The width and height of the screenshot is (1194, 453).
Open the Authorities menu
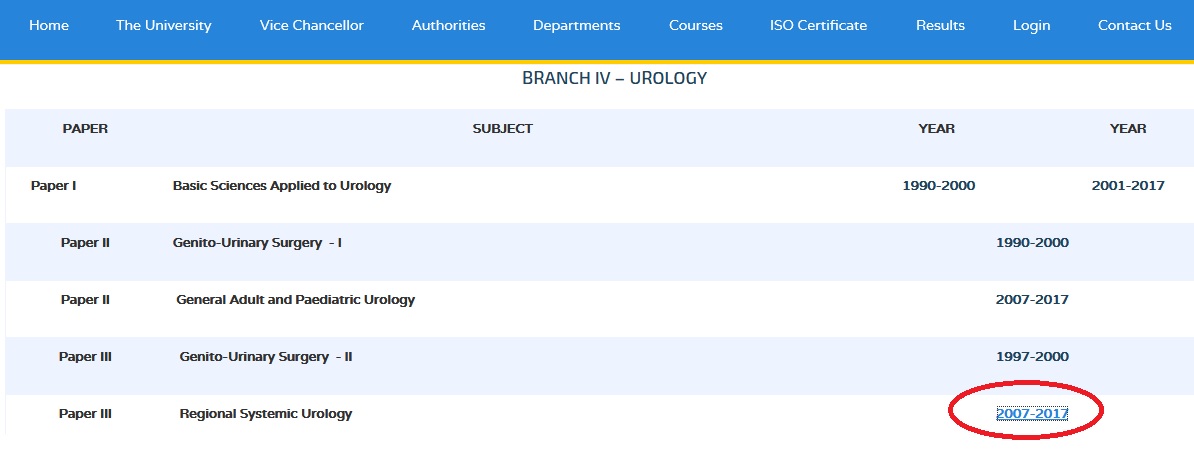pos(449,25)
